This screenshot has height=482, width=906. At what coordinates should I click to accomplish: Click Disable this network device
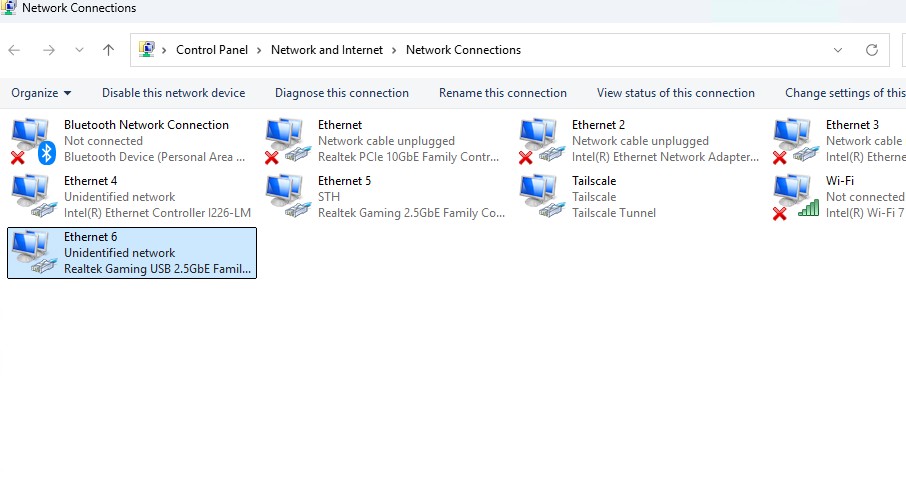173,93
